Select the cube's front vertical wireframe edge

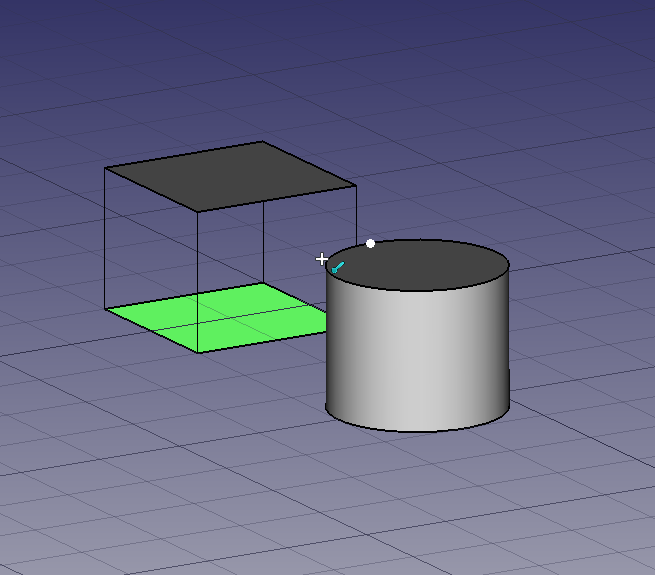click(198, 282)
